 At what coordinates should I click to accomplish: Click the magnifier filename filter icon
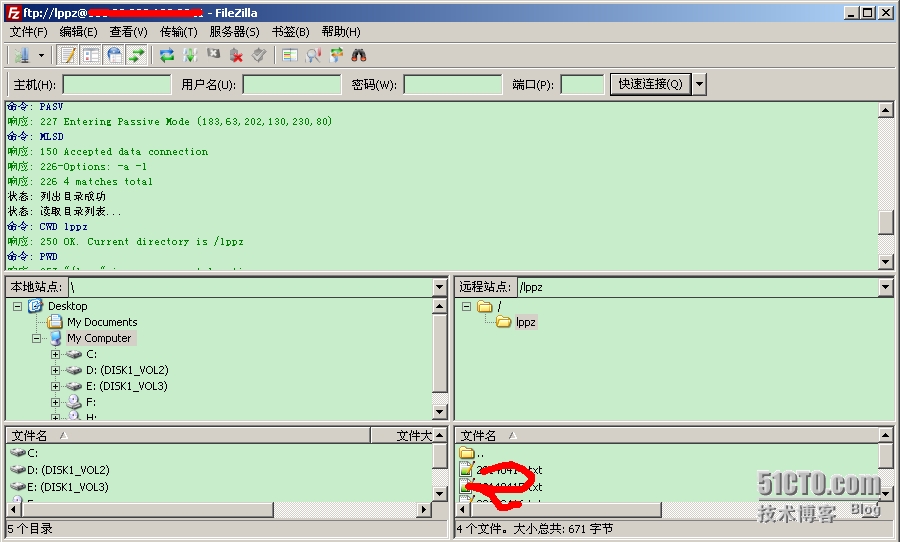click(313, 55)
